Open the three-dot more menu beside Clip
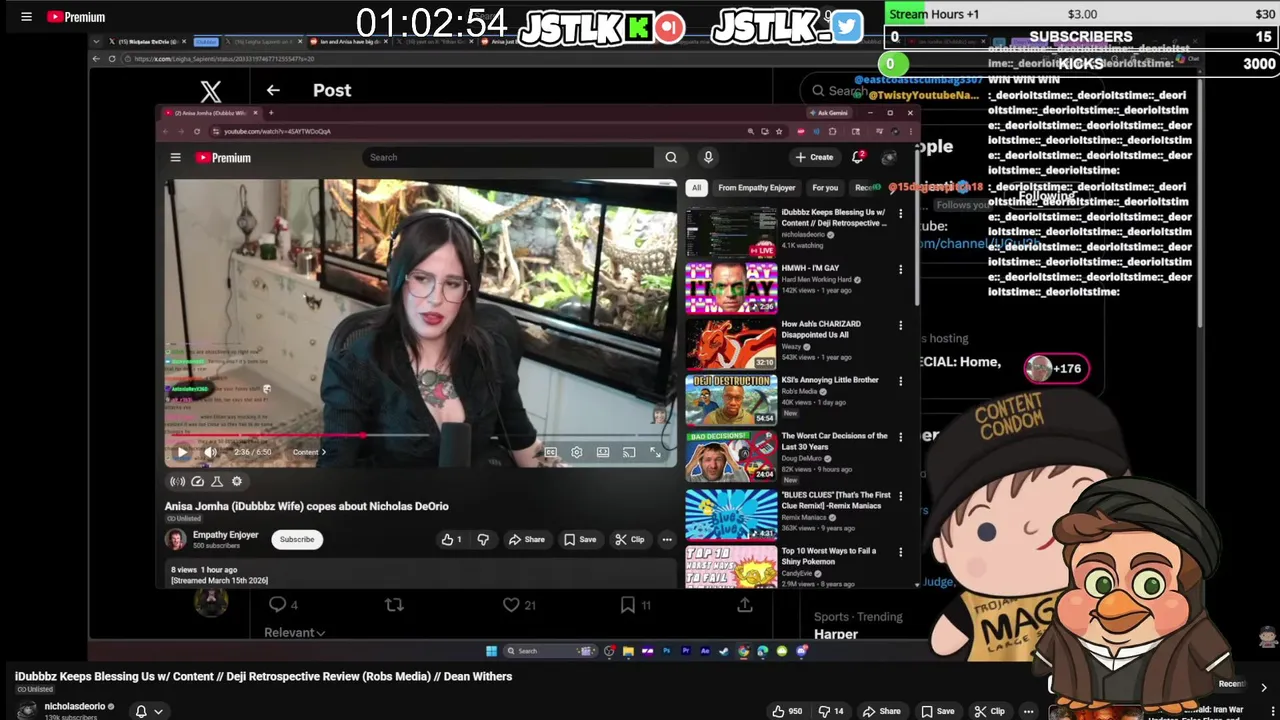1280x720 pixels. pos(666,539)
